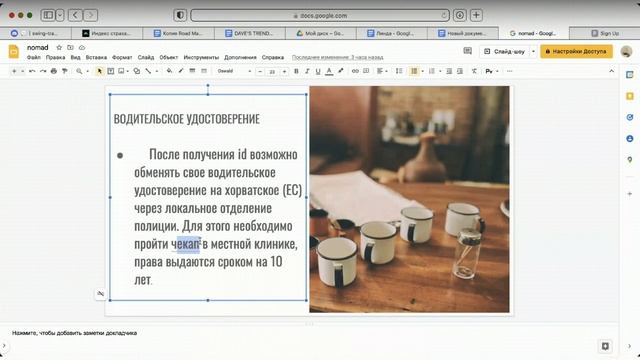640x360 pixels.
Task: Open the text alignment dropdown
Action: click(x=382, y=71)
